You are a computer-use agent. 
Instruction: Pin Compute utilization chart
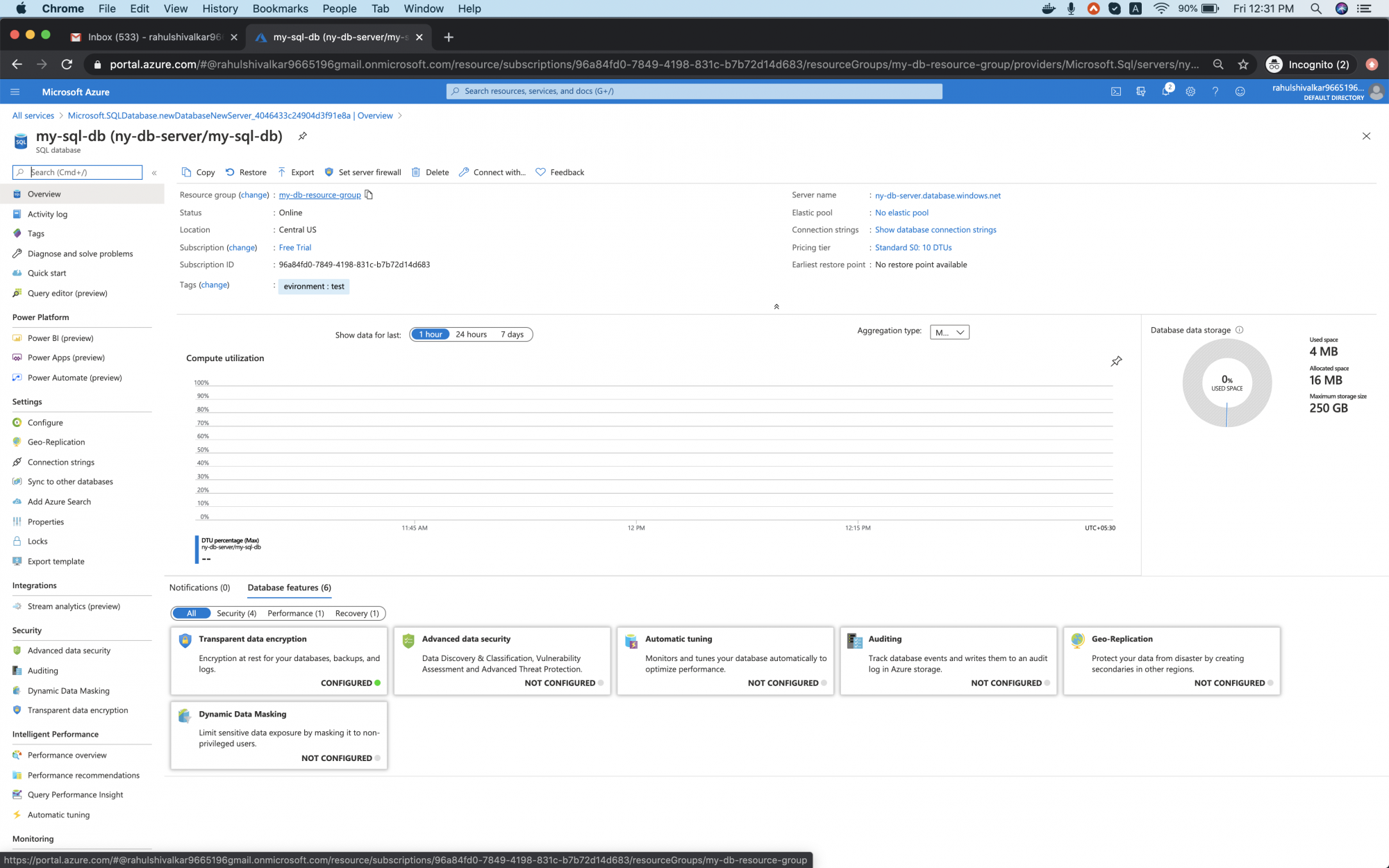pos(1116,361)
